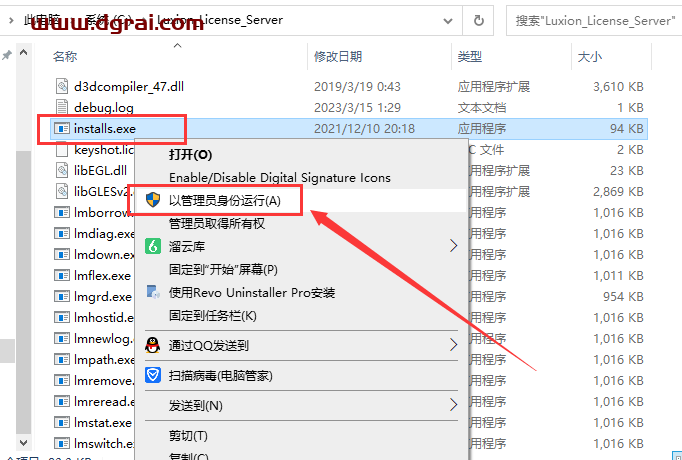Select the lmreread exe icon
Screen dimensions: 682x460
62,401
